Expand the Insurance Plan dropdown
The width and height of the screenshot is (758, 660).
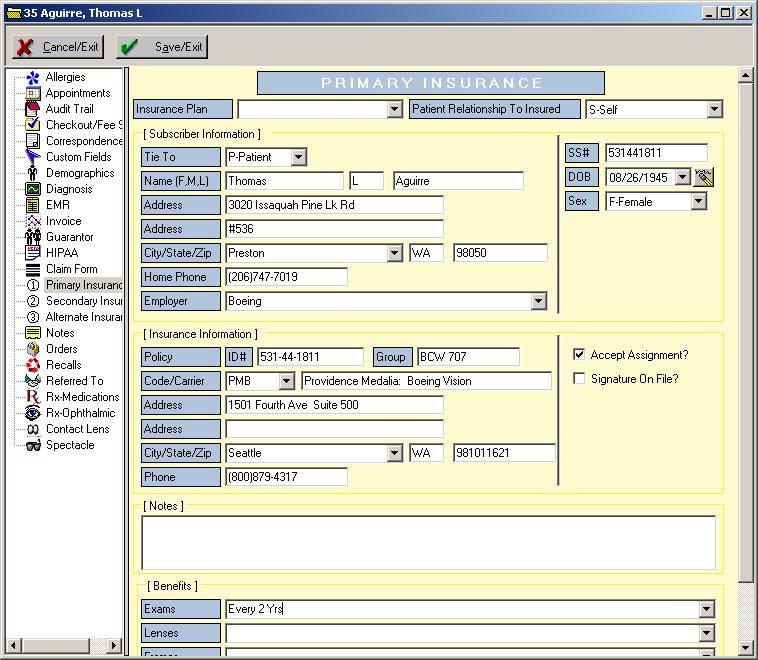394,109
